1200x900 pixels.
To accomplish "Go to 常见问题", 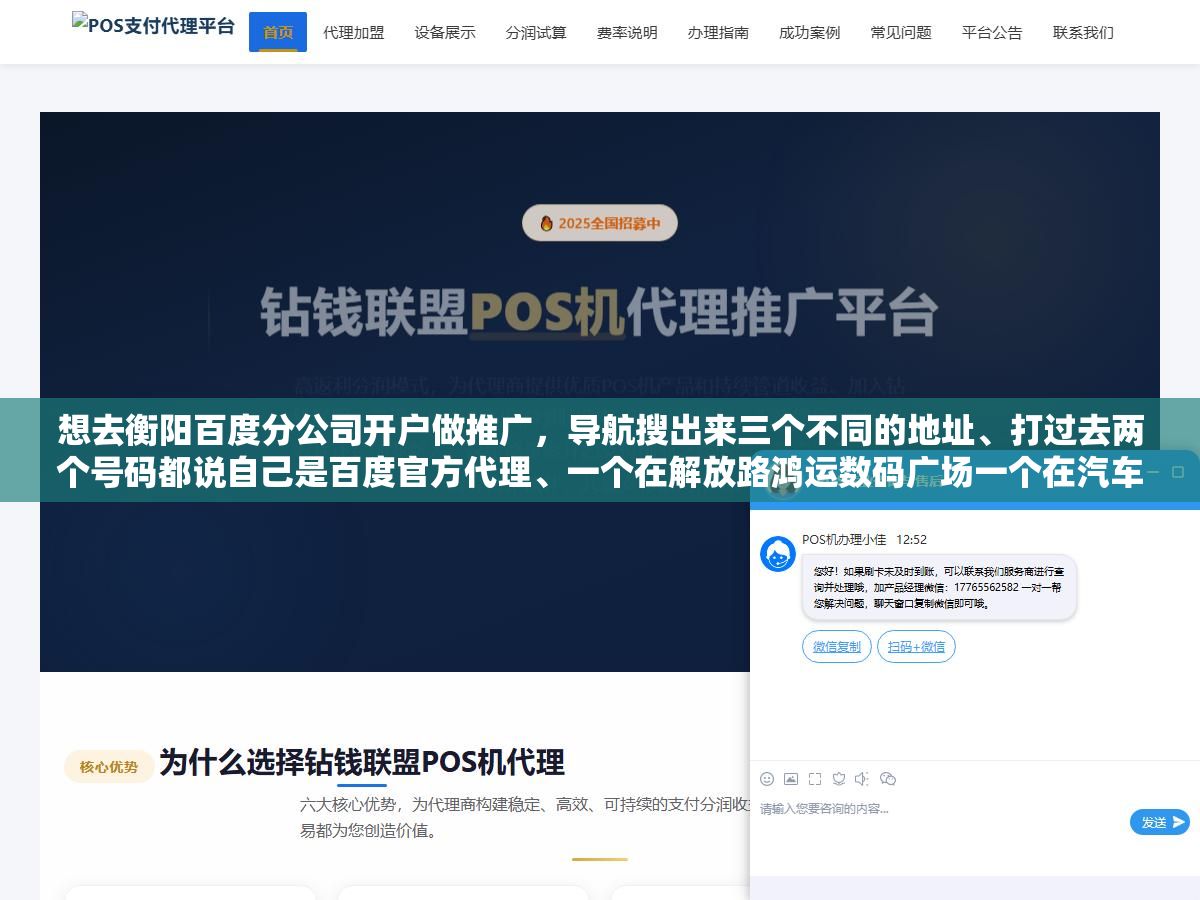I will [x=901, y=32].
